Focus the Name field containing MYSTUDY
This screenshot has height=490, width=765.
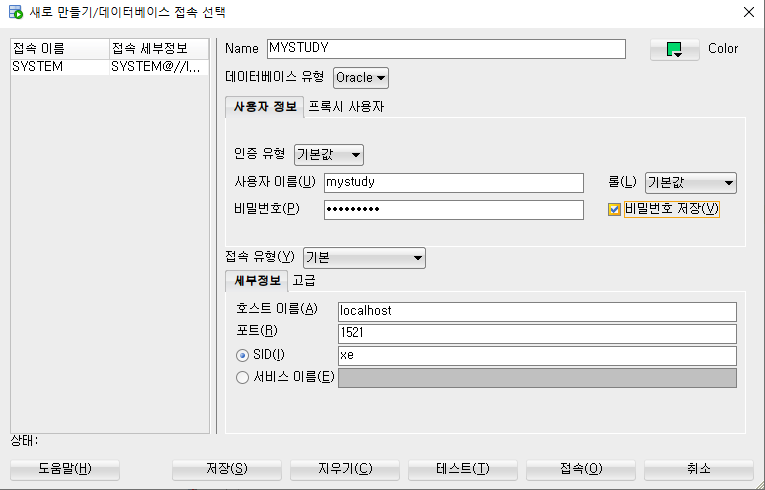(x=446, y=49)
